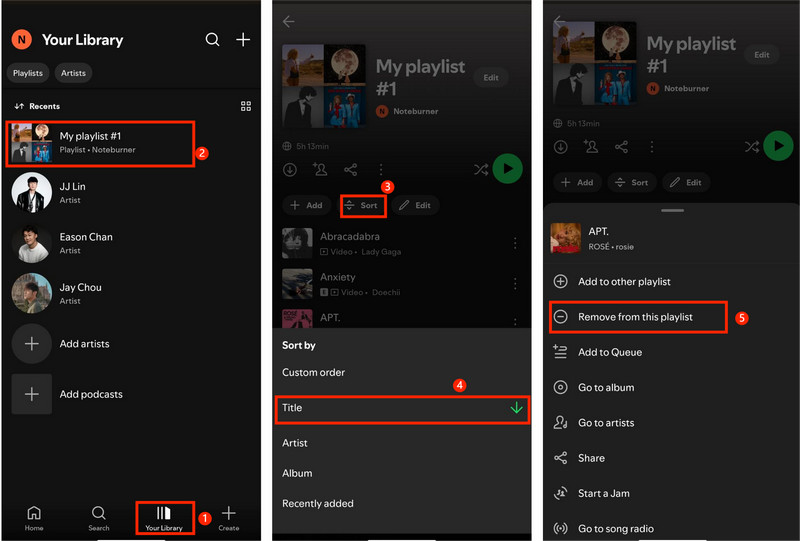The image size is (800, 541).
Task: Download playlist on sort screen
Action: point(290,169)
